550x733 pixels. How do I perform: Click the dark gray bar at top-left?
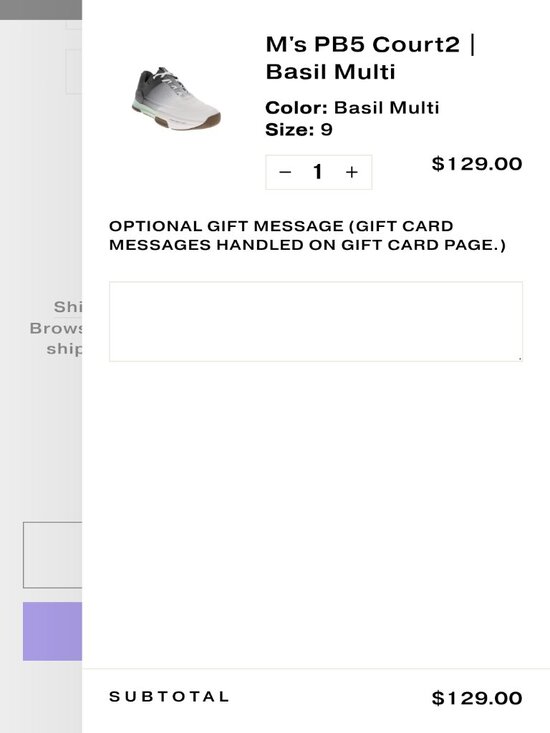tap(41, 10)
